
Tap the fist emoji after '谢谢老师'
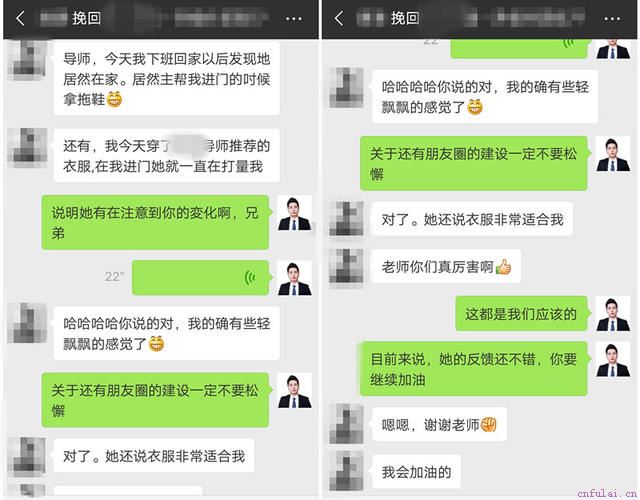coord(489,425)
